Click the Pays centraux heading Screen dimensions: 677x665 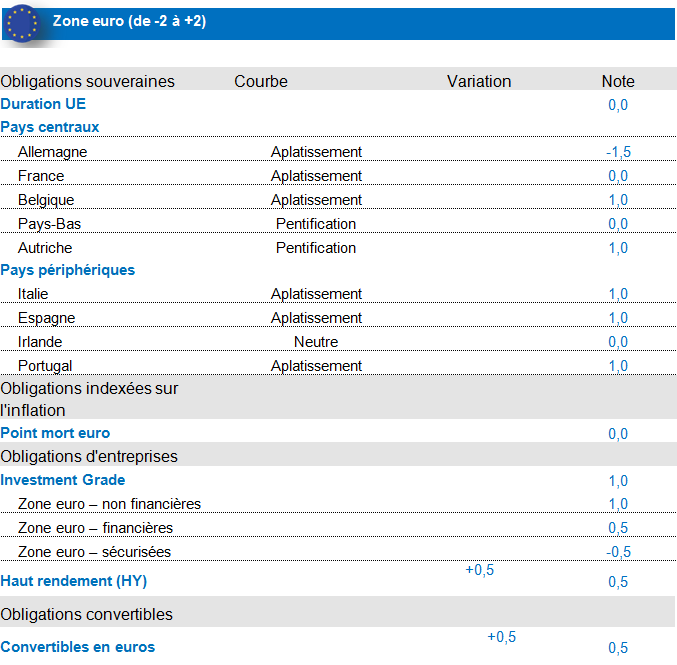click(x=50, y=127)
